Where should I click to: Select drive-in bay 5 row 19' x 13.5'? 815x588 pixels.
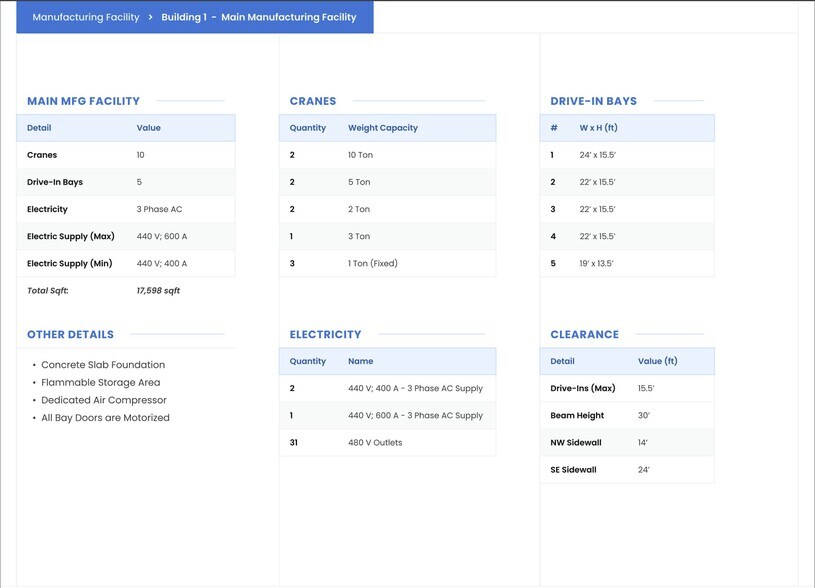point(626,264)
